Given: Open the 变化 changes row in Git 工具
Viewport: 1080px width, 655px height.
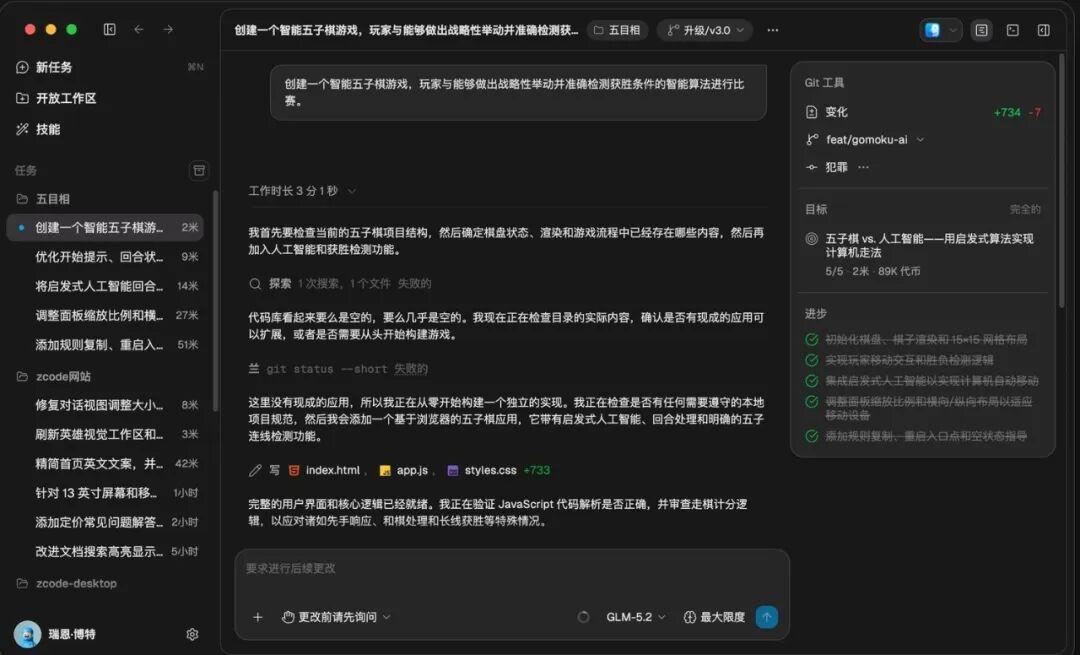Looking at the screenshot, I should pyautogui.click(x=923, y=112).
